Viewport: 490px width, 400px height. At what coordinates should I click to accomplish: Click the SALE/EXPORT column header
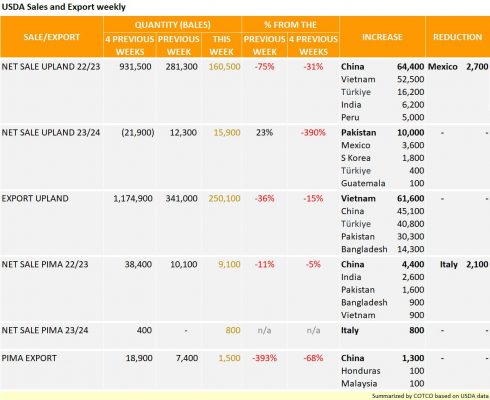(52, 37)
